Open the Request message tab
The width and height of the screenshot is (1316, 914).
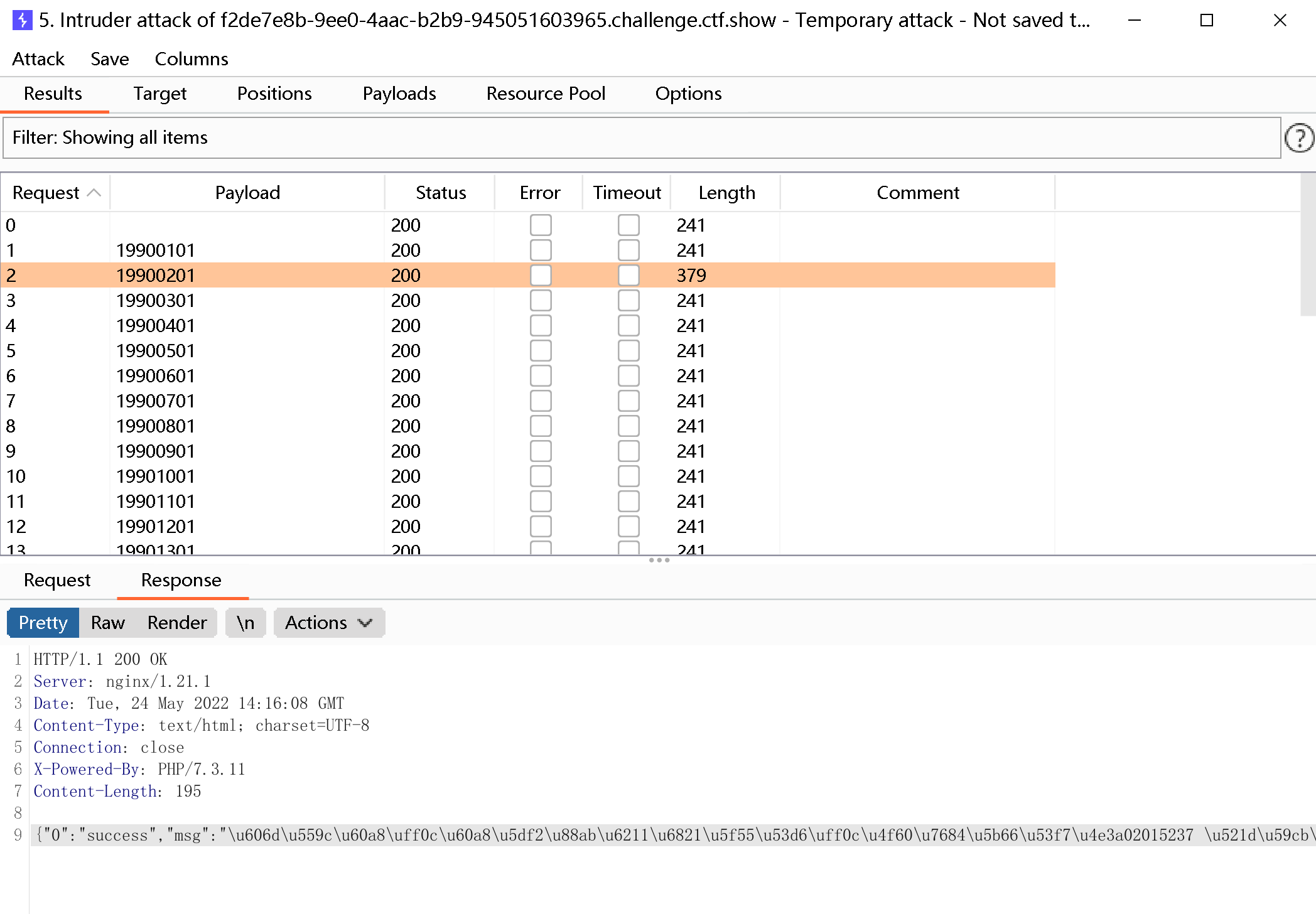pyautogui.click(x=57, y=580)
